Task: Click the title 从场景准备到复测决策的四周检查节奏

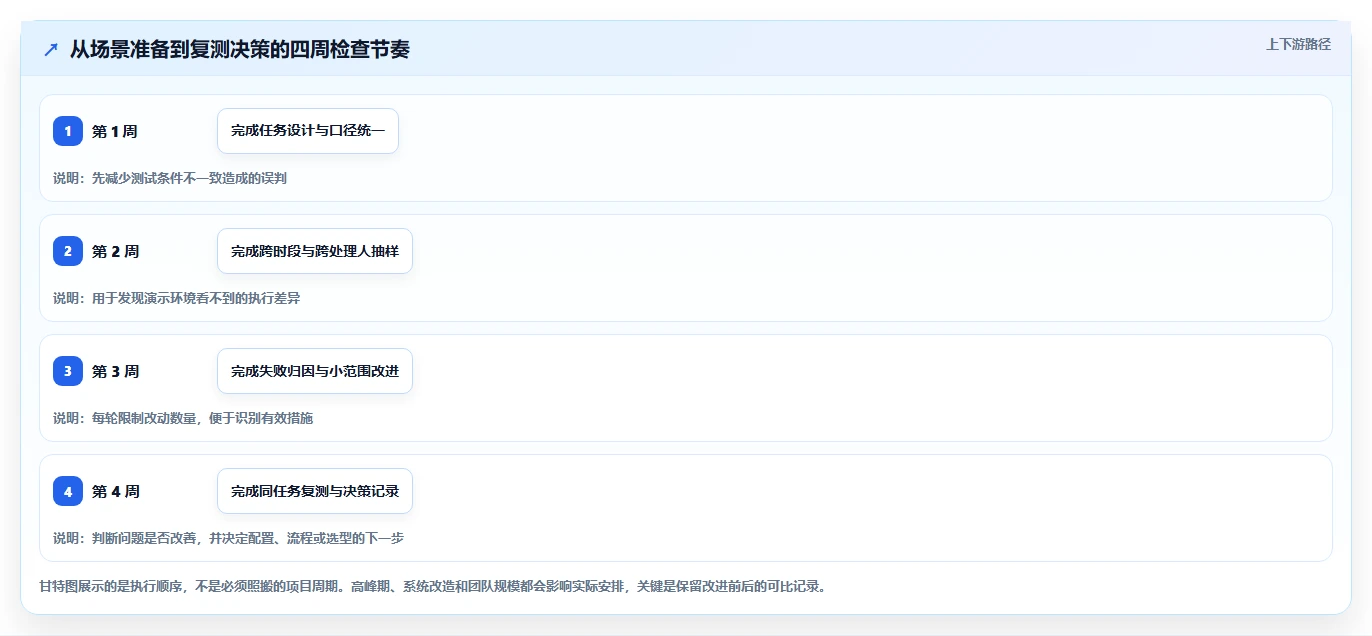Action: click(x=239, y=49)
